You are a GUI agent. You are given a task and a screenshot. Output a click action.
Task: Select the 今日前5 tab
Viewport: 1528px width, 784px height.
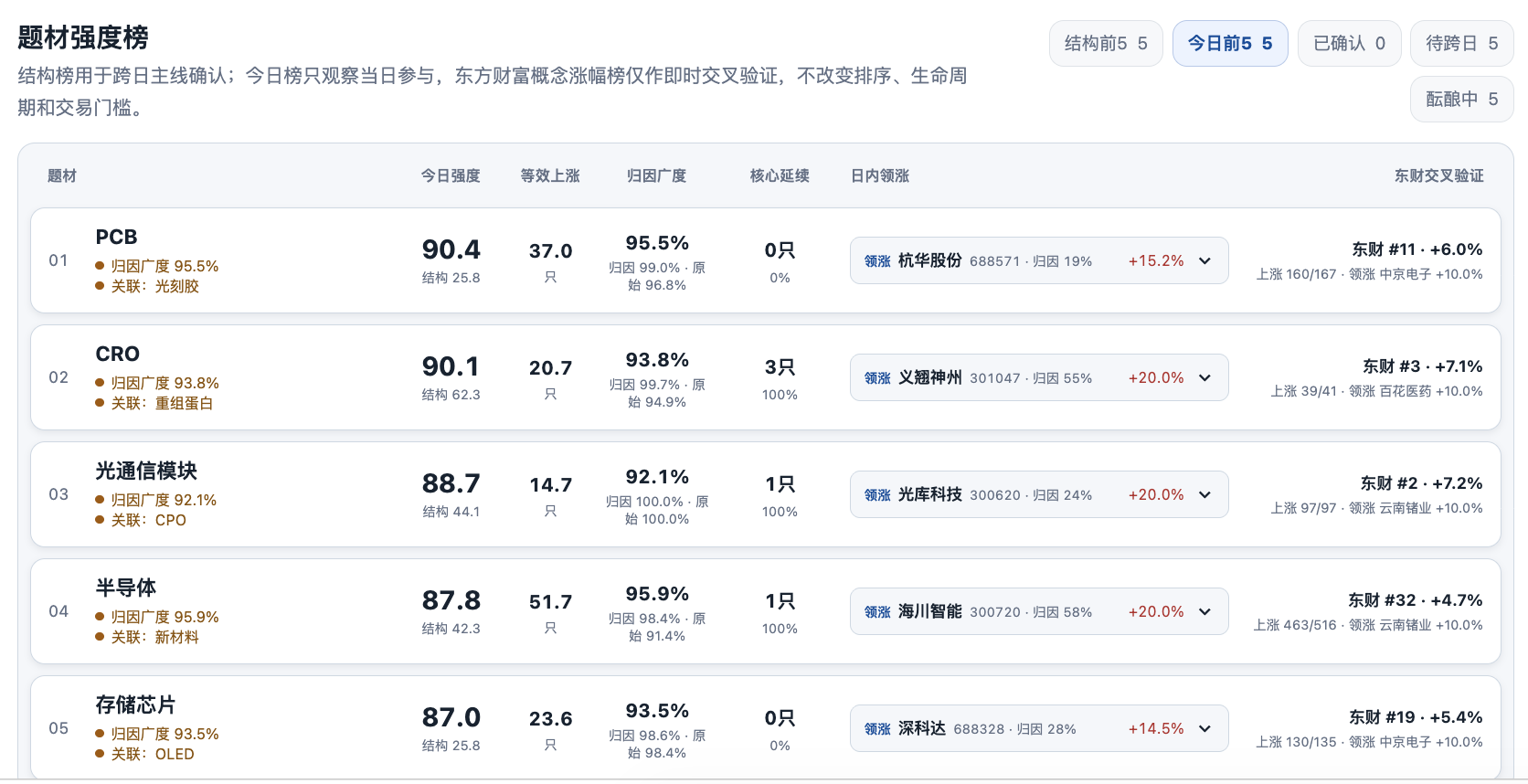coord(1230,44)
